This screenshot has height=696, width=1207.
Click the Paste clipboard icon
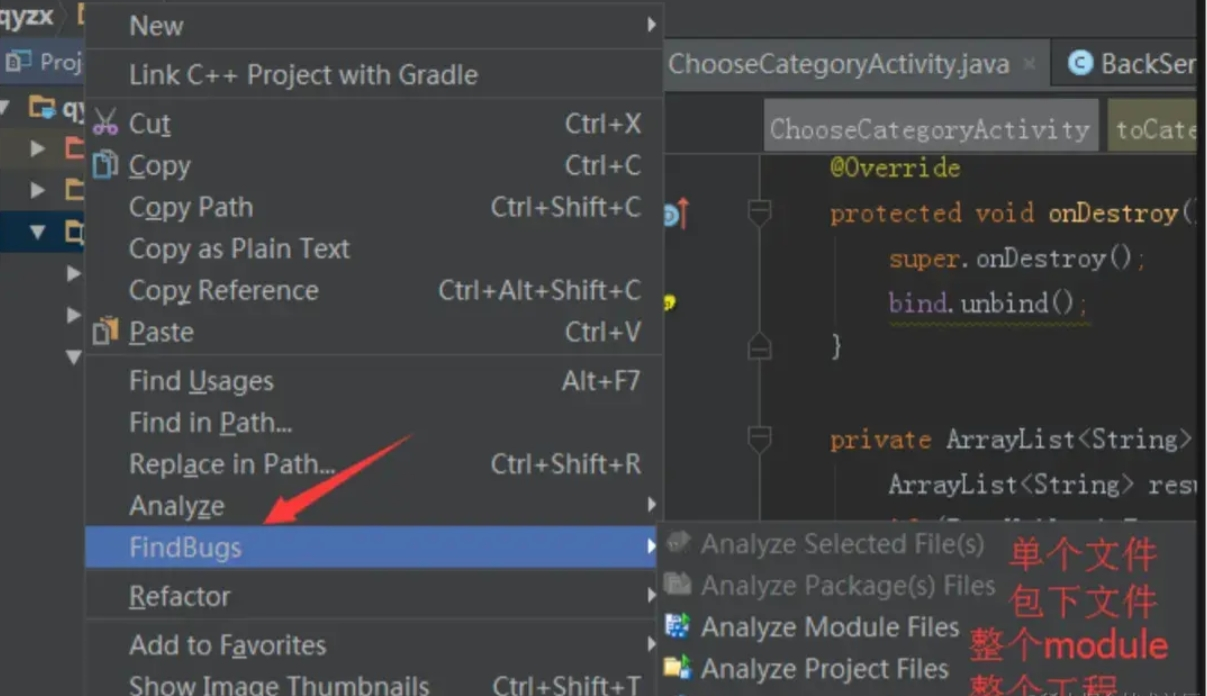pyautogui.click(x=105, y=331)
